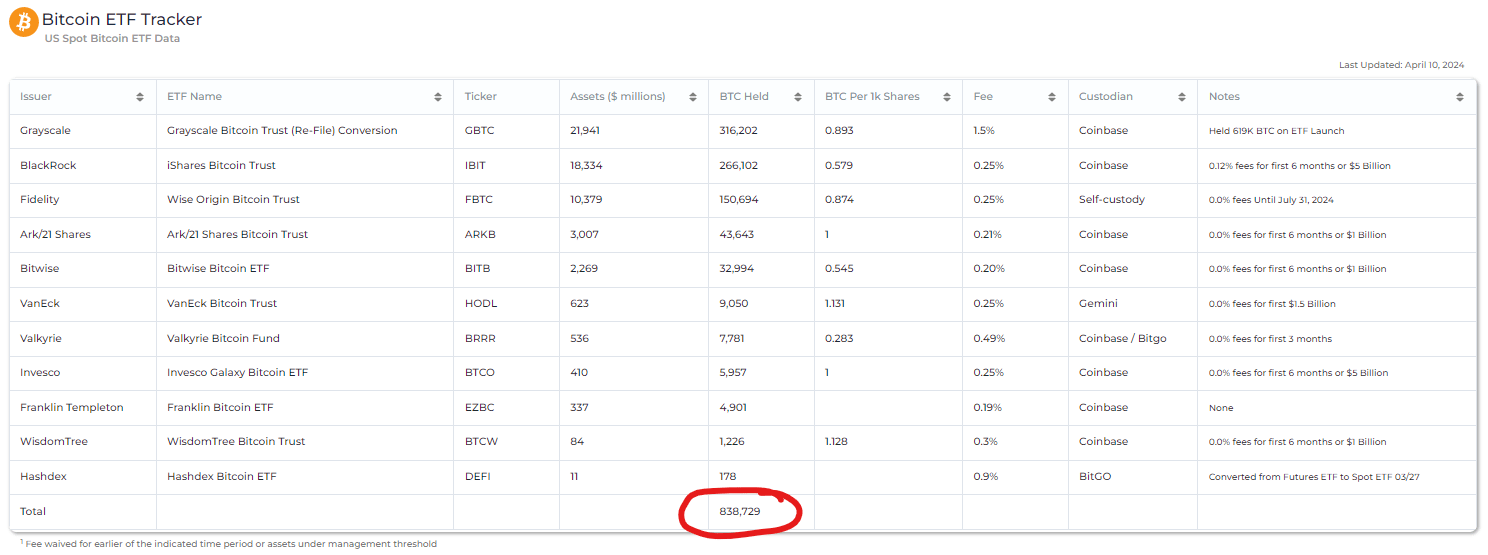The image size is (1488, 555).
Task: Sort table by ETF Name column arrows
Action: (438, 97)
